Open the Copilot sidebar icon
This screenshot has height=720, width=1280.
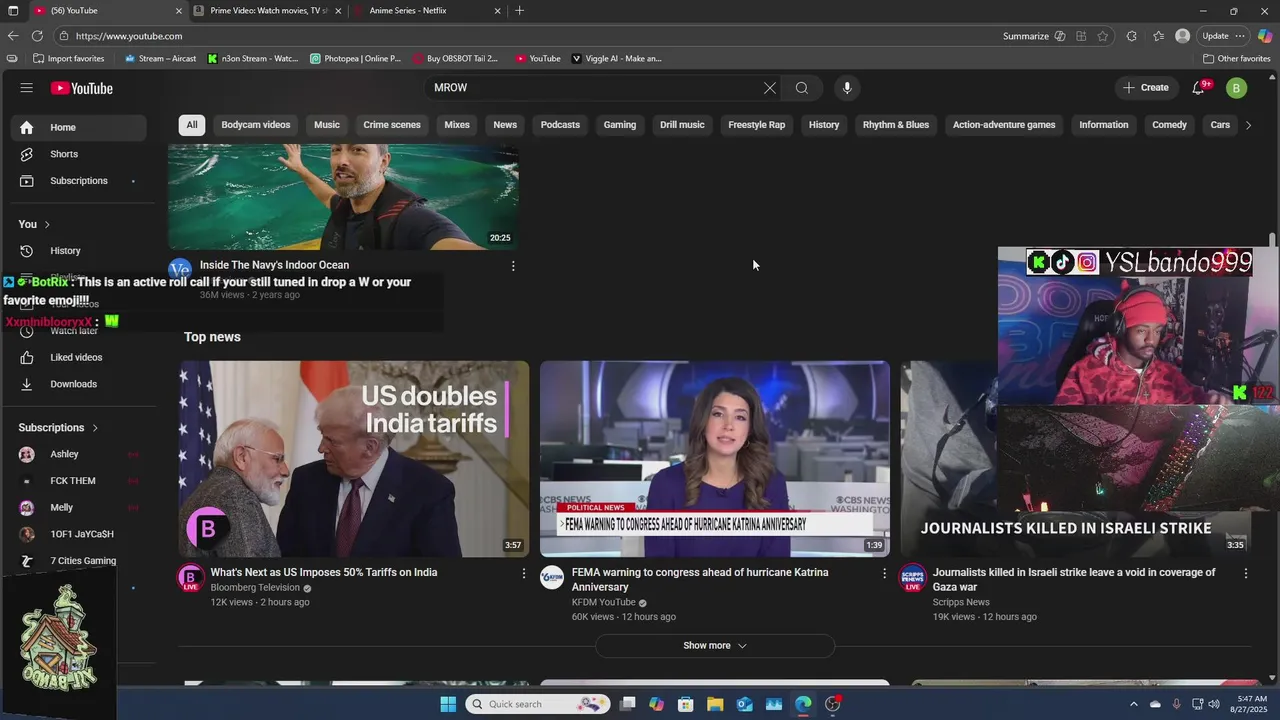1265,36
